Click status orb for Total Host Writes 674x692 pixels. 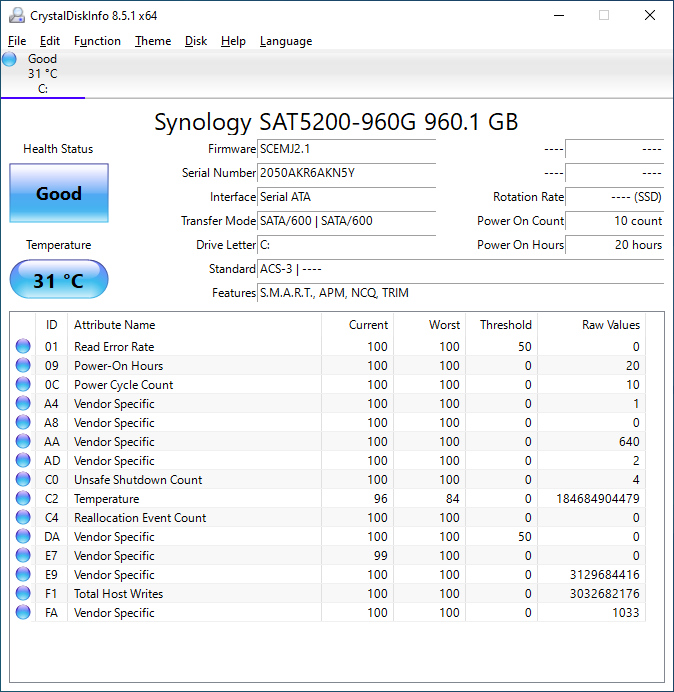pos(23,594)
